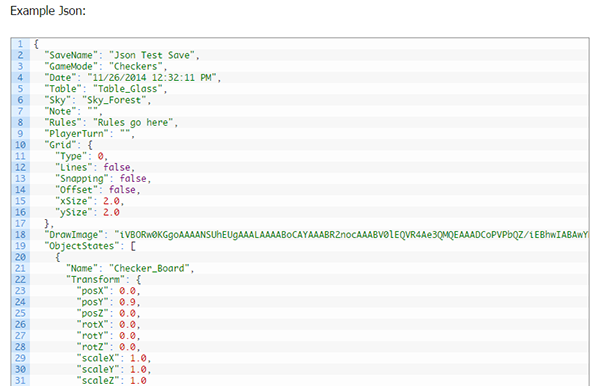This screenshot has height=386, width=600.
Task: Click the "Grid" key on line 10
Action: pyautogui.click(x=60, y=145)
